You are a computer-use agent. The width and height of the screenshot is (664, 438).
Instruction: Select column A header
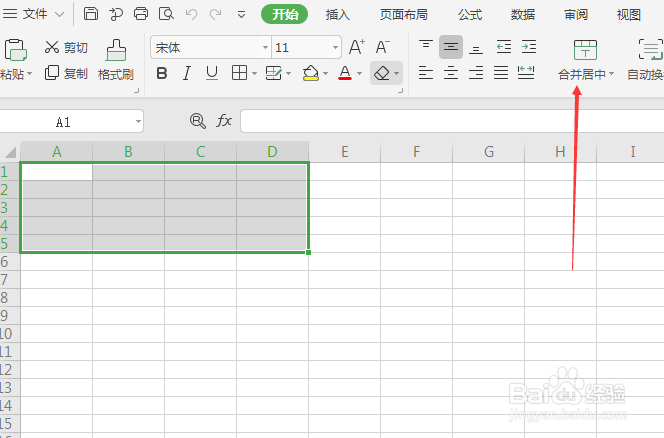click(x=56, y=152)
